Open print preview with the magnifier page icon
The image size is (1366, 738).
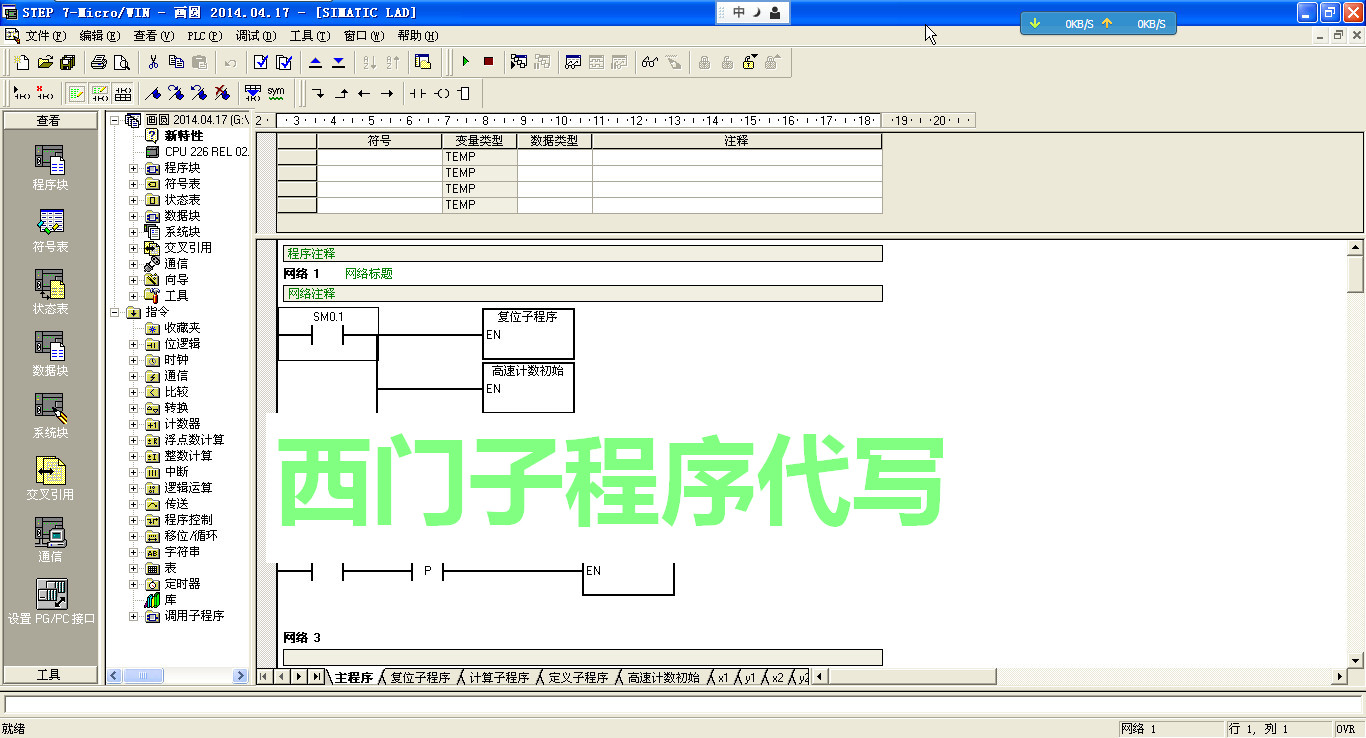(x=121, y=62)
